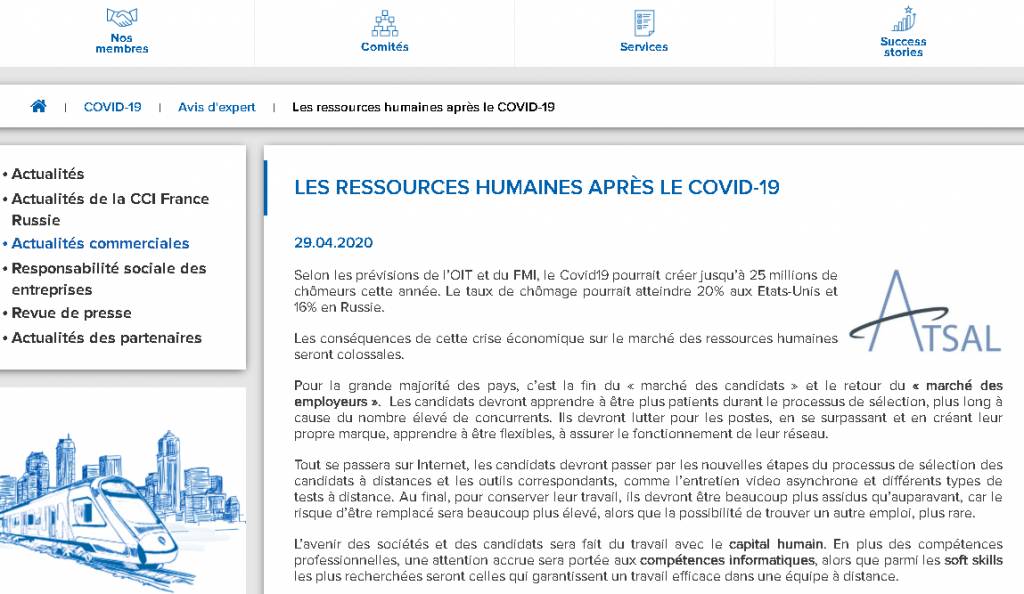The width and height of the screenshot is (1024, 594).
Task: Open the Nos membres menu item
Action: (122, 43)
